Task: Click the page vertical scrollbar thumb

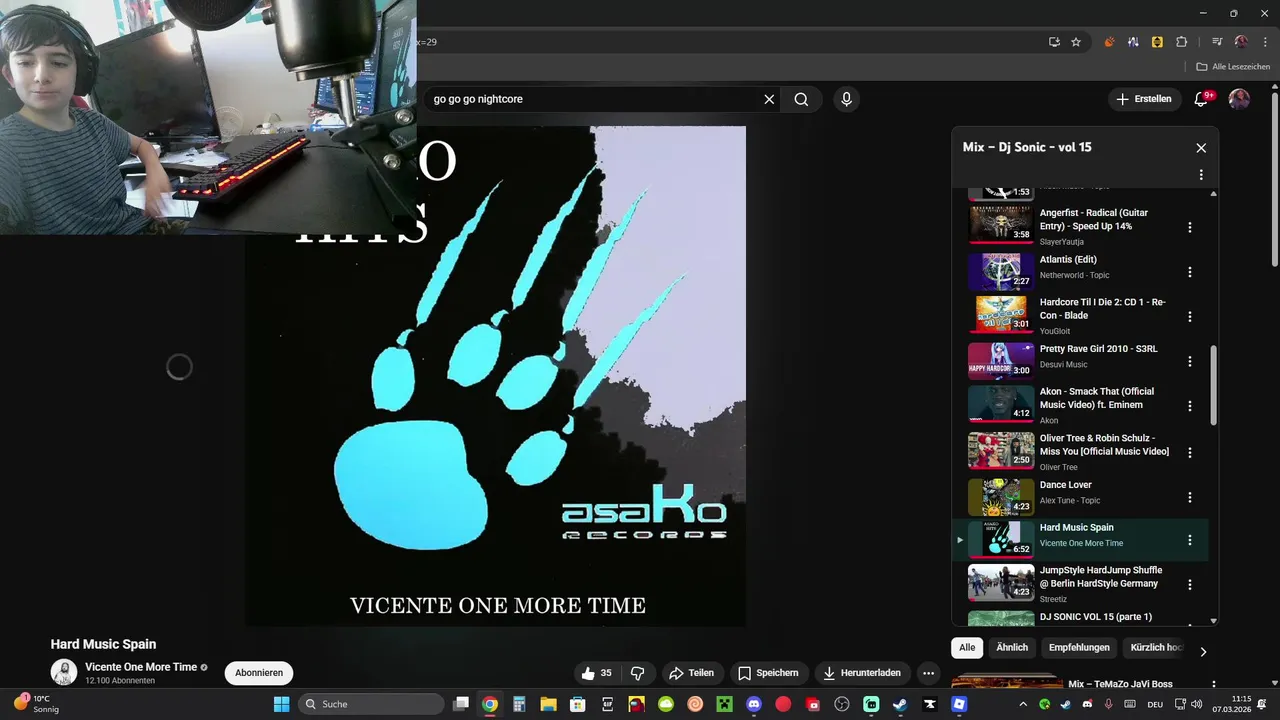Action: tap(1274, 180)
